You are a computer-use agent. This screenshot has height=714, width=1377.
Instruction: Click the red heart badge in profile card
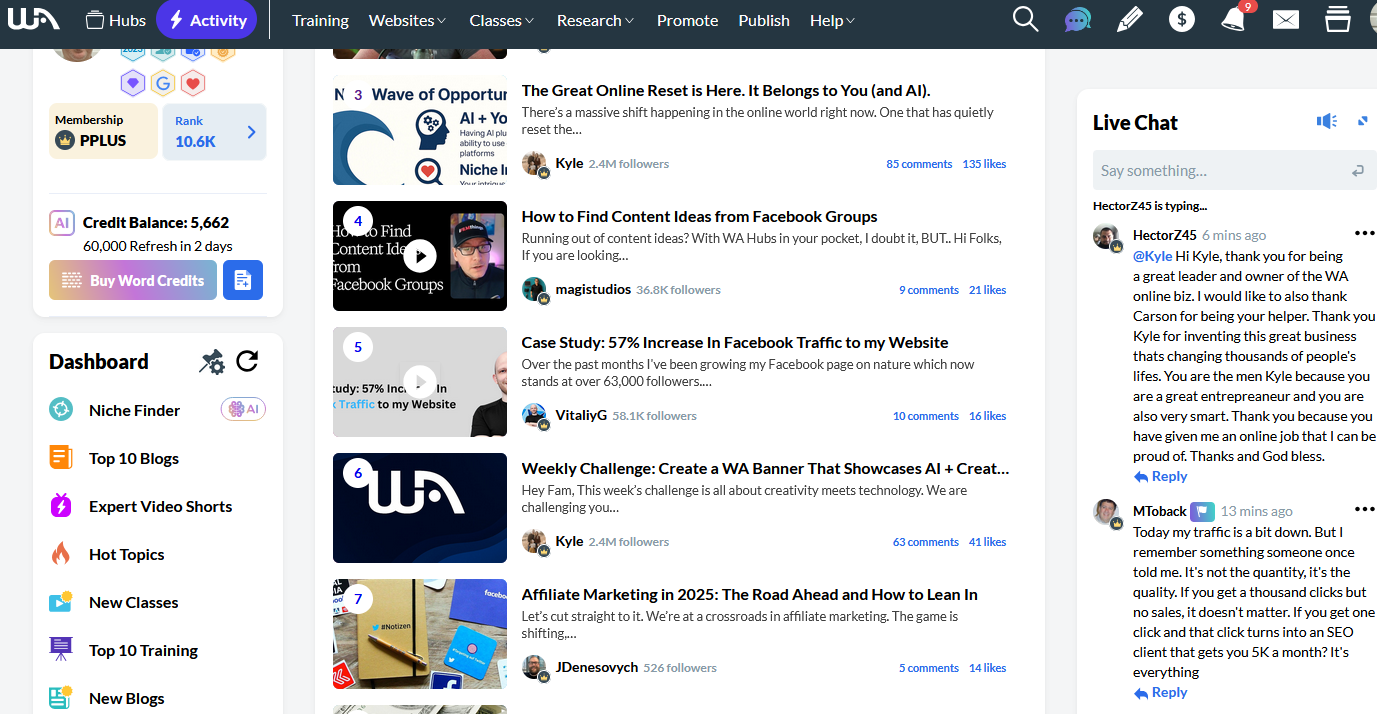pos(193,83)
